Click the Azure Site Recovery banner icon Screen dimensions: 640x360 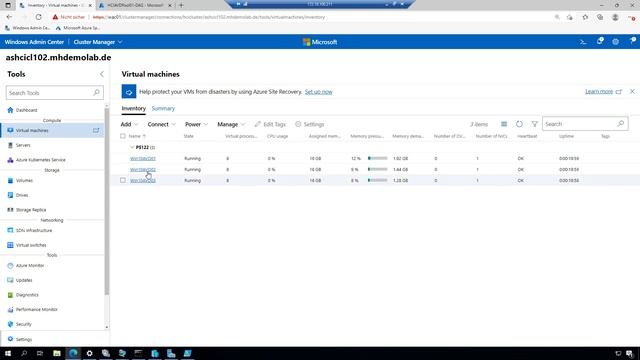coord(129,92)
